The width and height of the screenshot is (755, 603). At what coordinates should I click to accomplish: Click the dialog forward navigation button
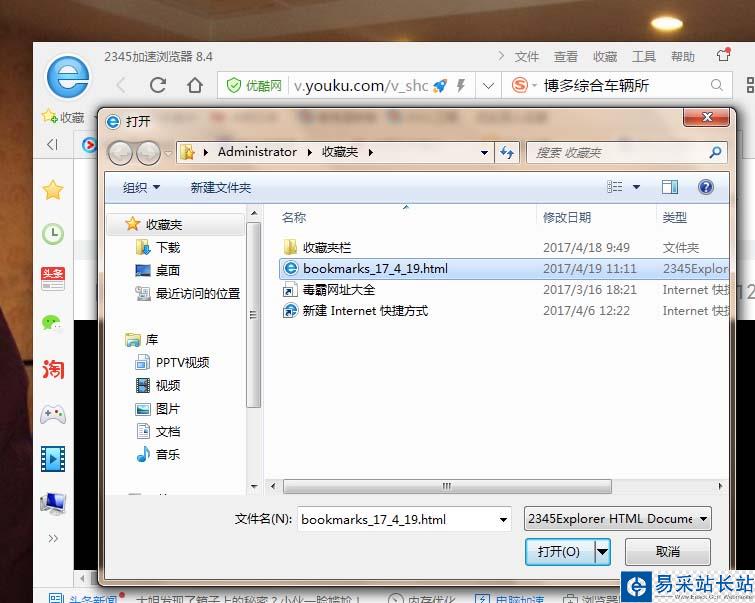pyautogui.click(x=148, y=153)
